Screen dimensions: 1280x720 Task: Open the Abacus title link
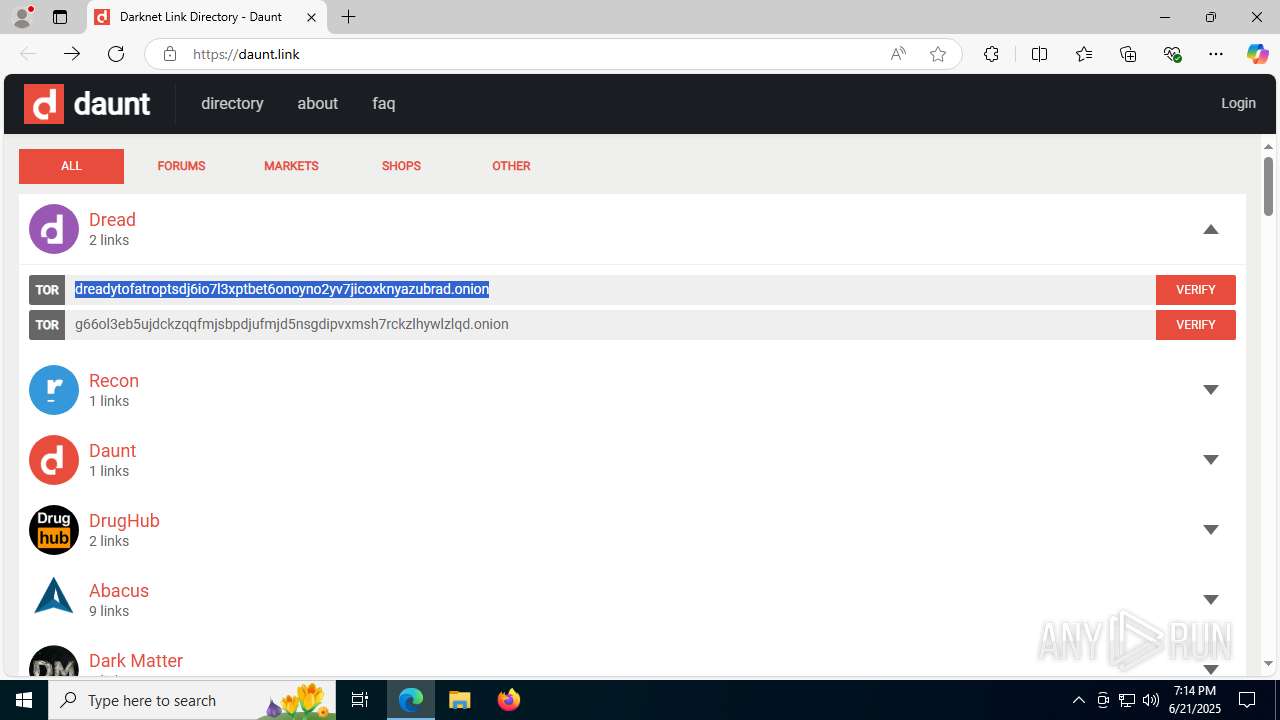pyautogui.click(x=119, y=591)
